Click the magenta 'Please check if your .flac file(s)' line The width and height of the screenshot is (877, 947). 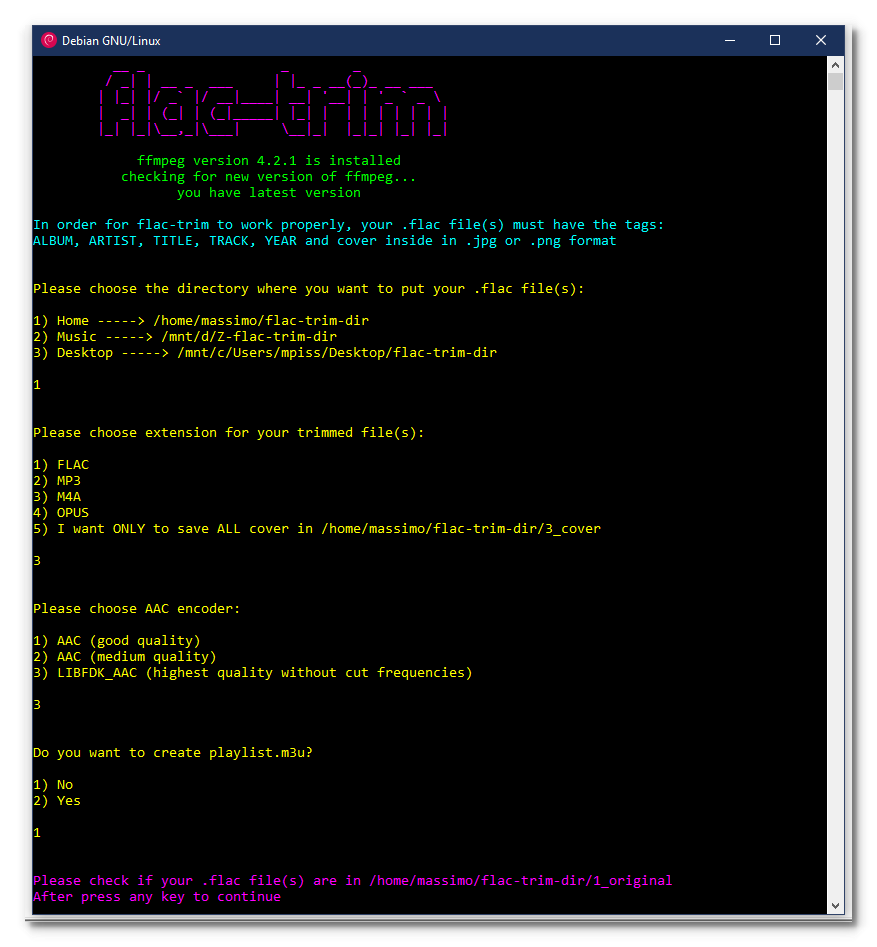353,881
